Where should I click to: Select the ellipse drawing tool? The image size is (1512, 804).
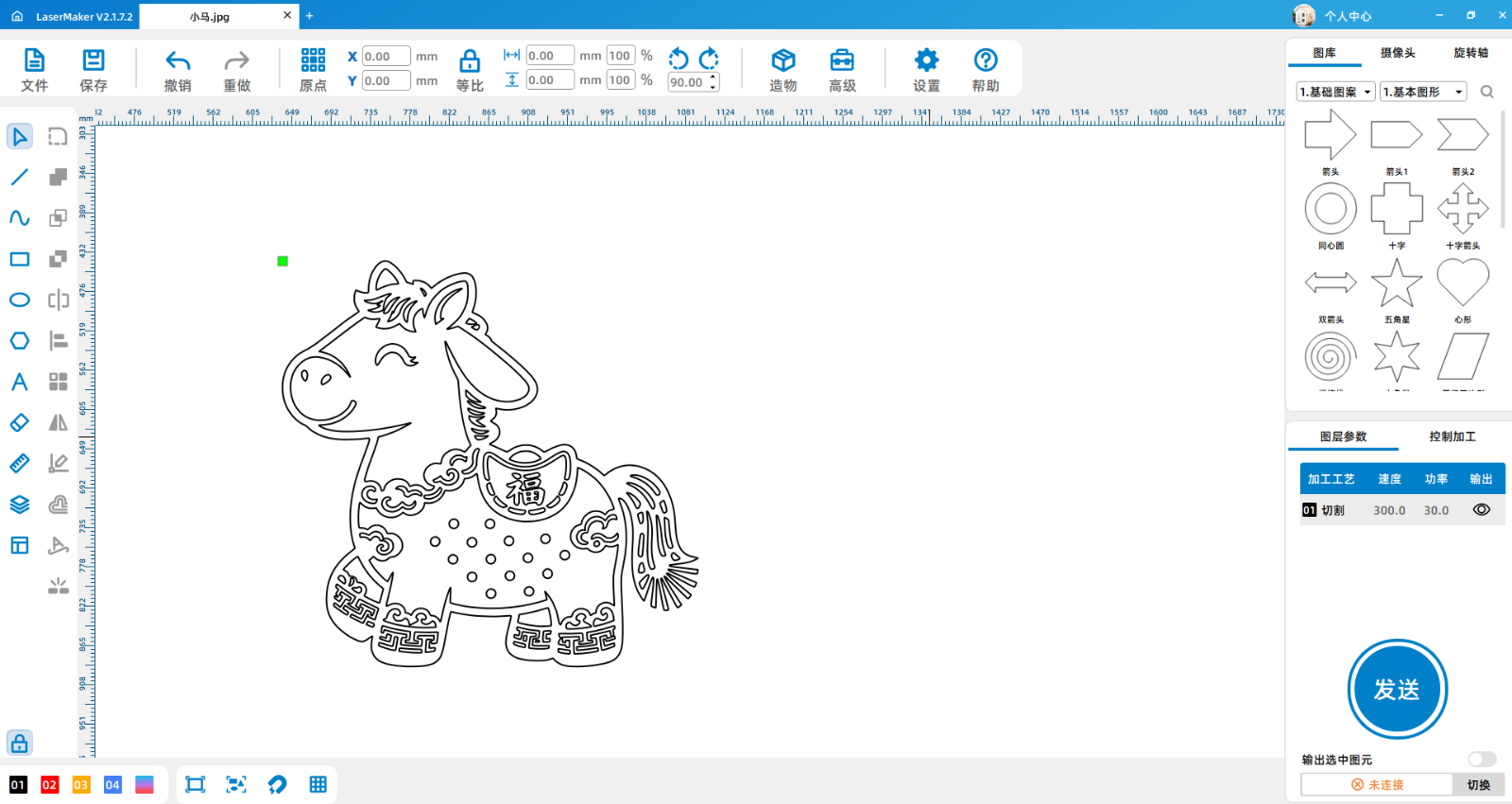click(19, 299)
